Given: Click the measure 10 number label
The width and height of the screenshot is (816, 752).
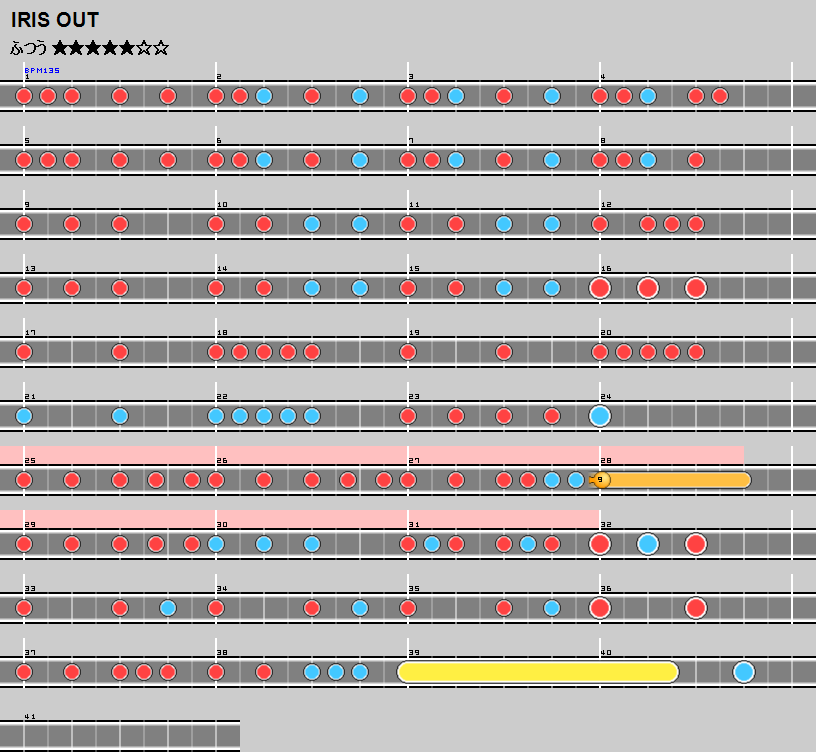Looking at the screenshot, I should [x=222, y=205].
